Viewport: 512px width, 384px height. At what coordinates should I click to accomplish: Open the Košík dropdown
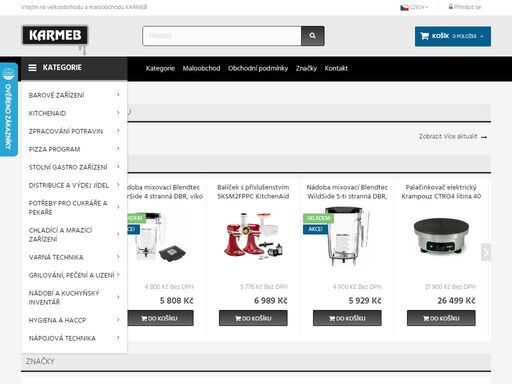tap(453, 36)
